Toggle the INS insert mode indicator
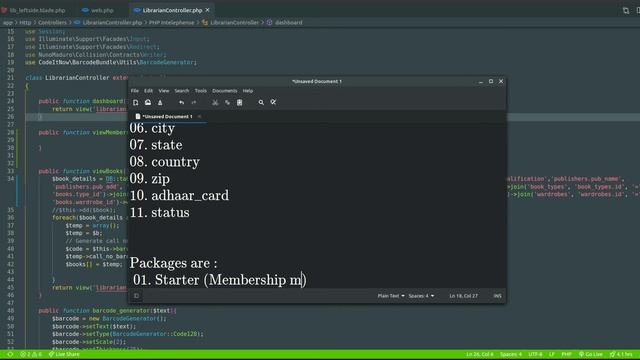Image resolution: width=640 pixels, height=360 pixels. (x=497, y=296)
